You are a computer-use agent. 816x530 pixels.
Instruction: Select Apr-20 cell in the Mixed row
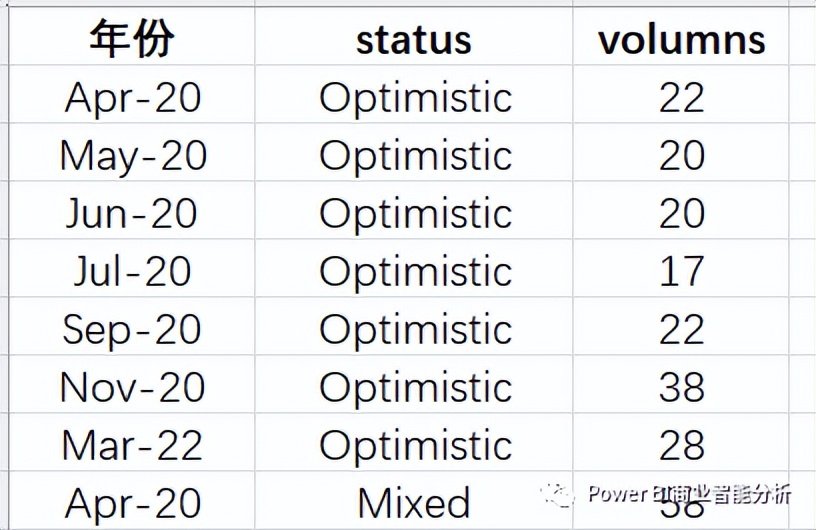pyautogui.click(x=132, y=501)
